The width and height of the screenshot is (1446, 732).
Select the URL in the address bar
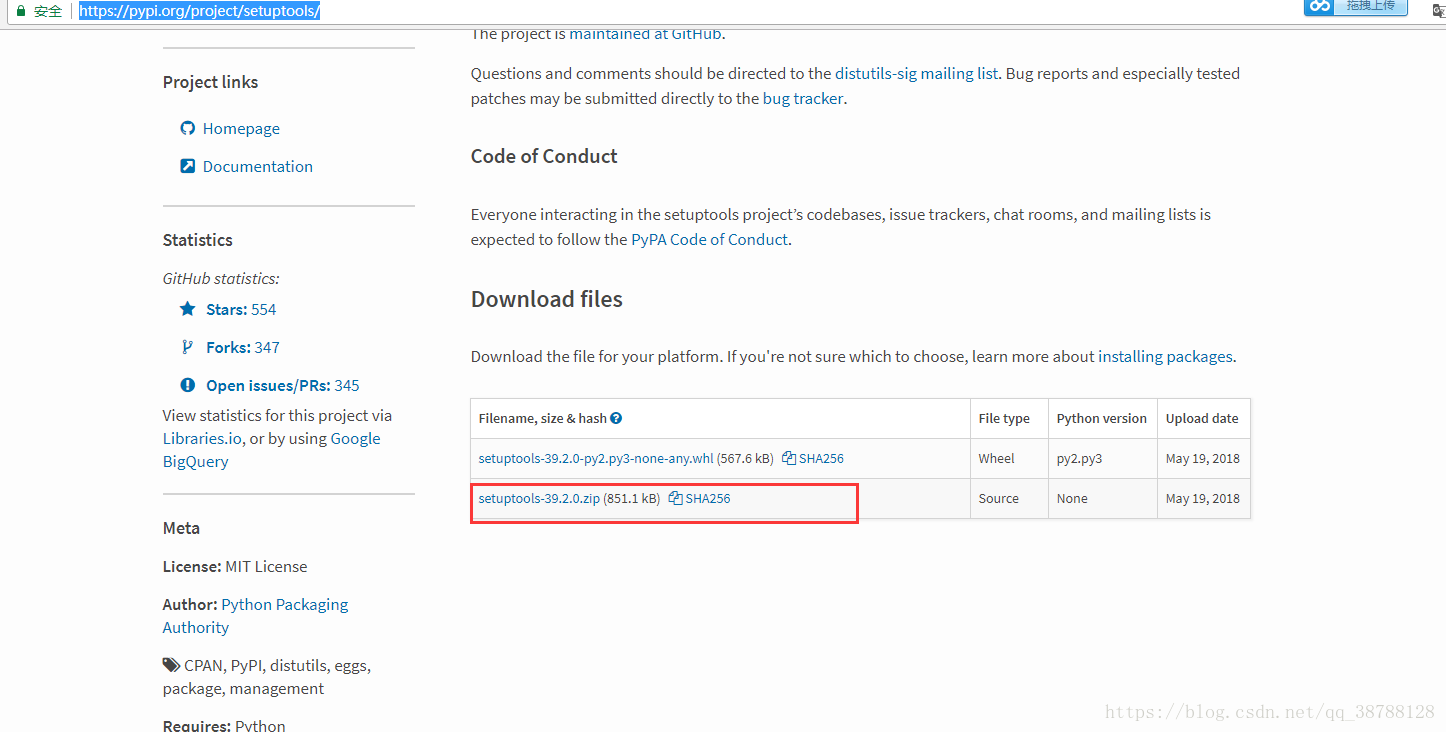tap(199, 11)
